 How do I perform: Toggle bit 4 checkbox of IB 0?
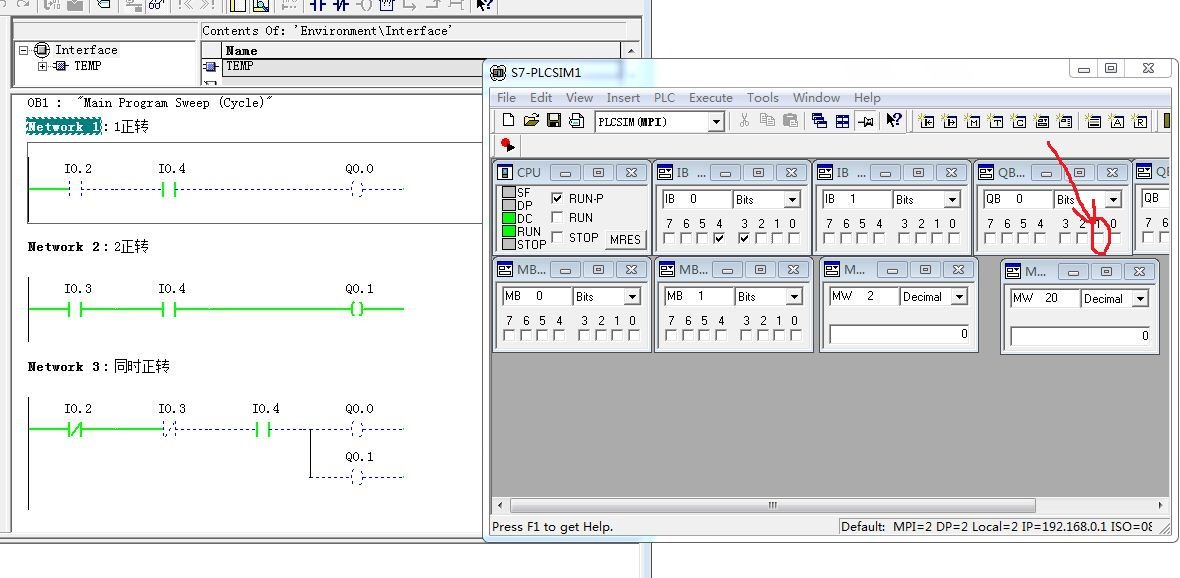[x=719, y=239]
